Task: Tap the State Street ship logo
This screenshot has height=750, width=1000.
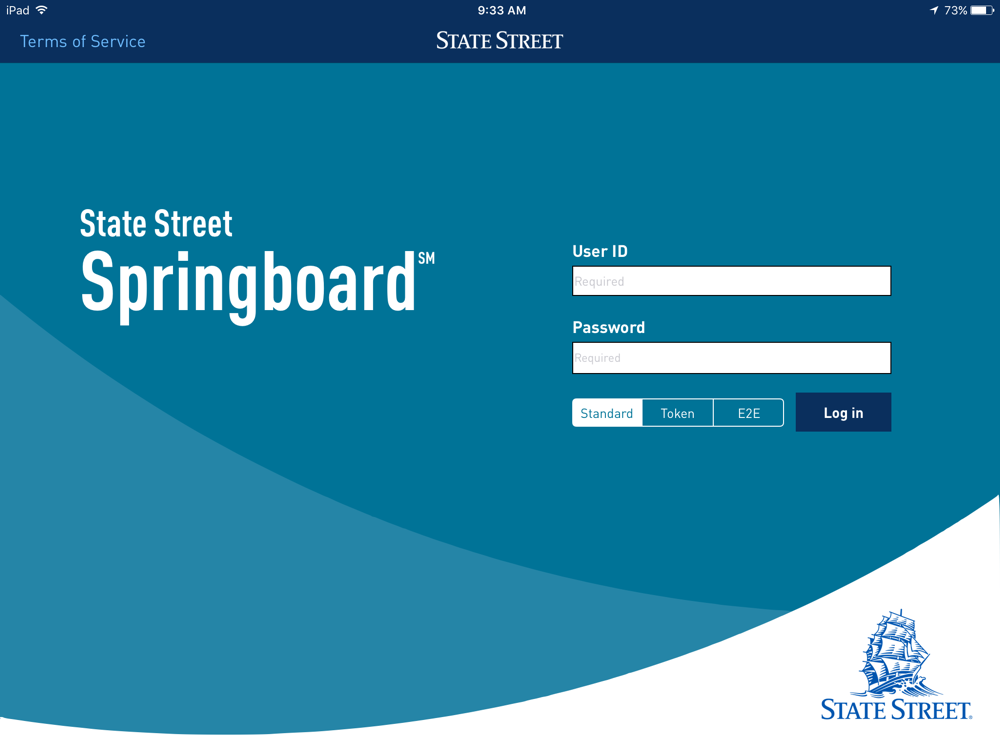Action: (x=897, y=664)
